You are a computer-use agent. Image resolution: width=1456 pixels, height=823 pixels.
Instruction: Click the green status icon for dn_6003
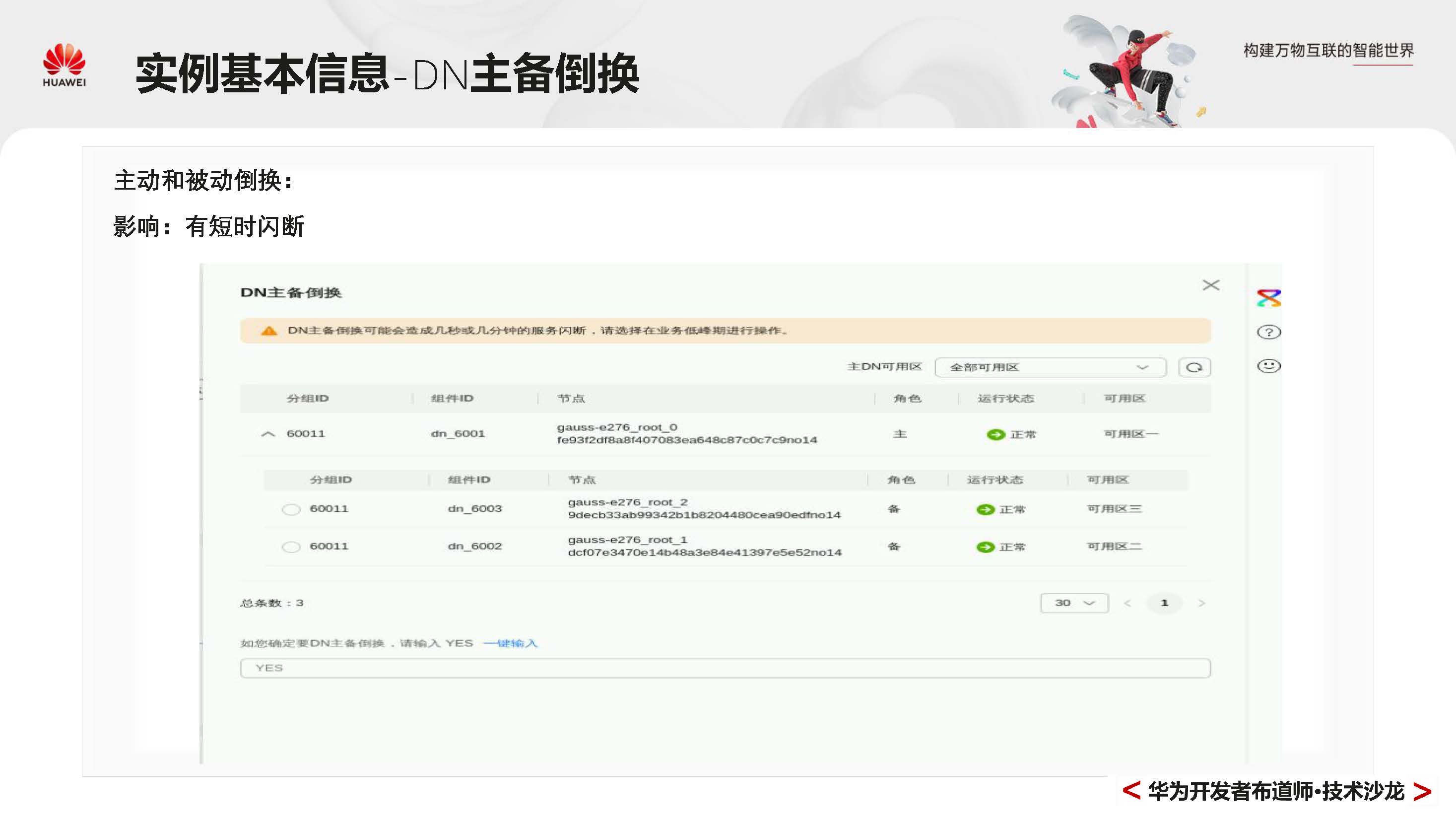click(x=985, y=508)
